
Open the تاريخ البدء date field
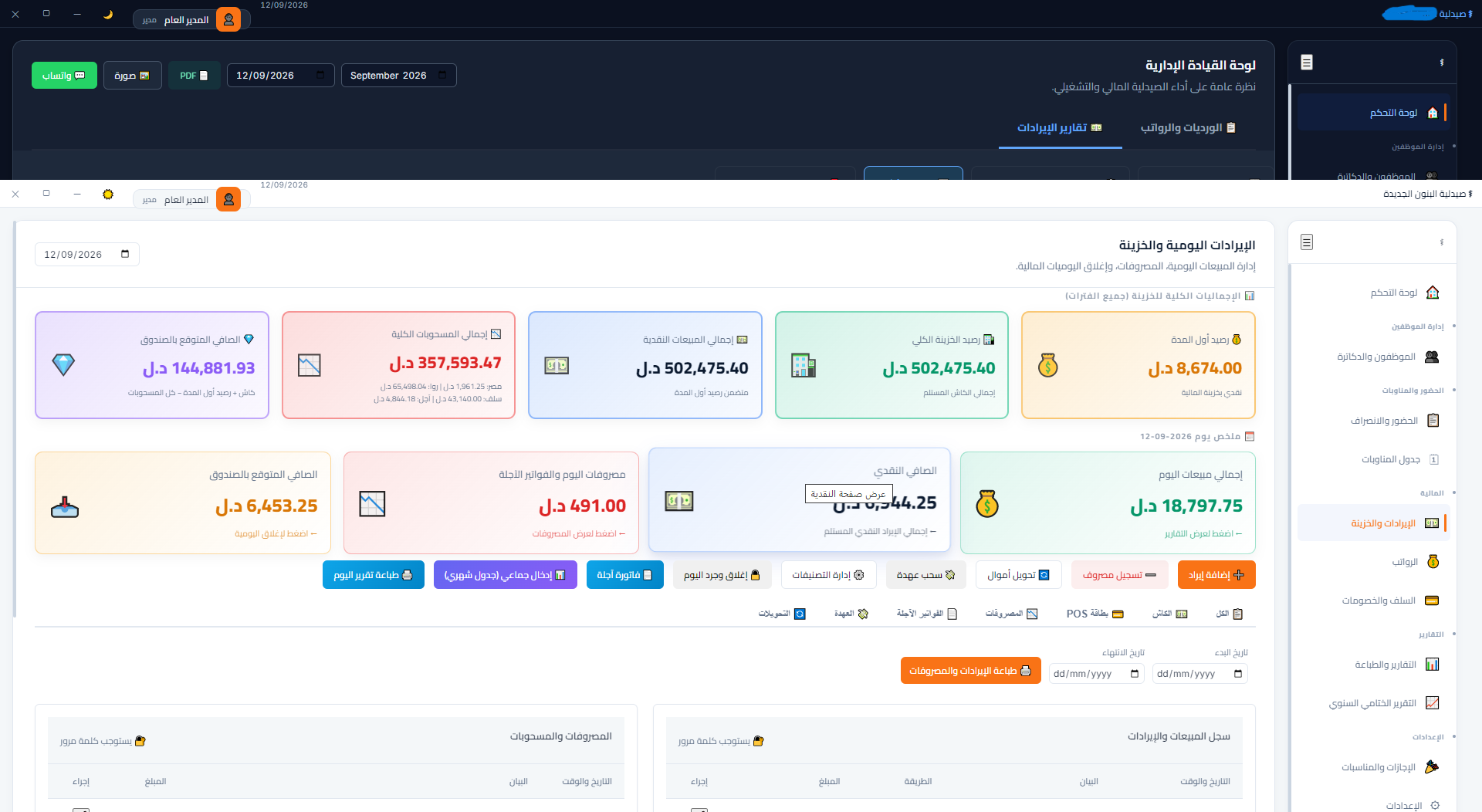tap(1199, 674)
